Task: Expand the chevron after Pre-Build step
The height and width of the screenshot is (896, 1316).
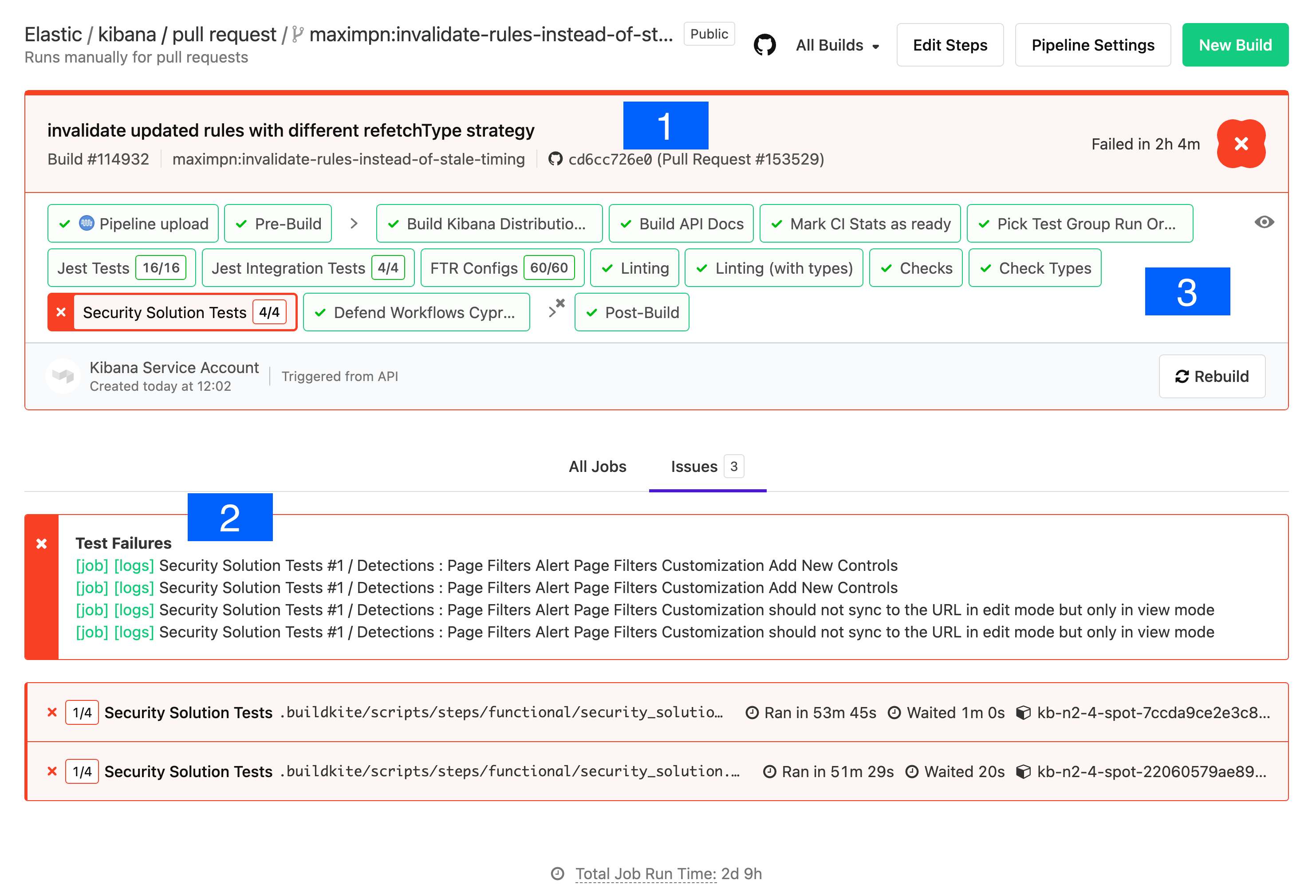Action: (354, 224)
